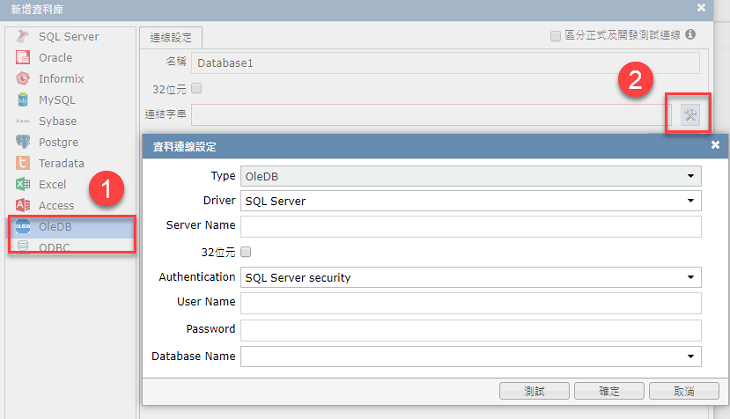Toggle 32位元 checkbox under the 名稱 field
The height and width of the screenshot is (419, 730).
click(196, 88)
